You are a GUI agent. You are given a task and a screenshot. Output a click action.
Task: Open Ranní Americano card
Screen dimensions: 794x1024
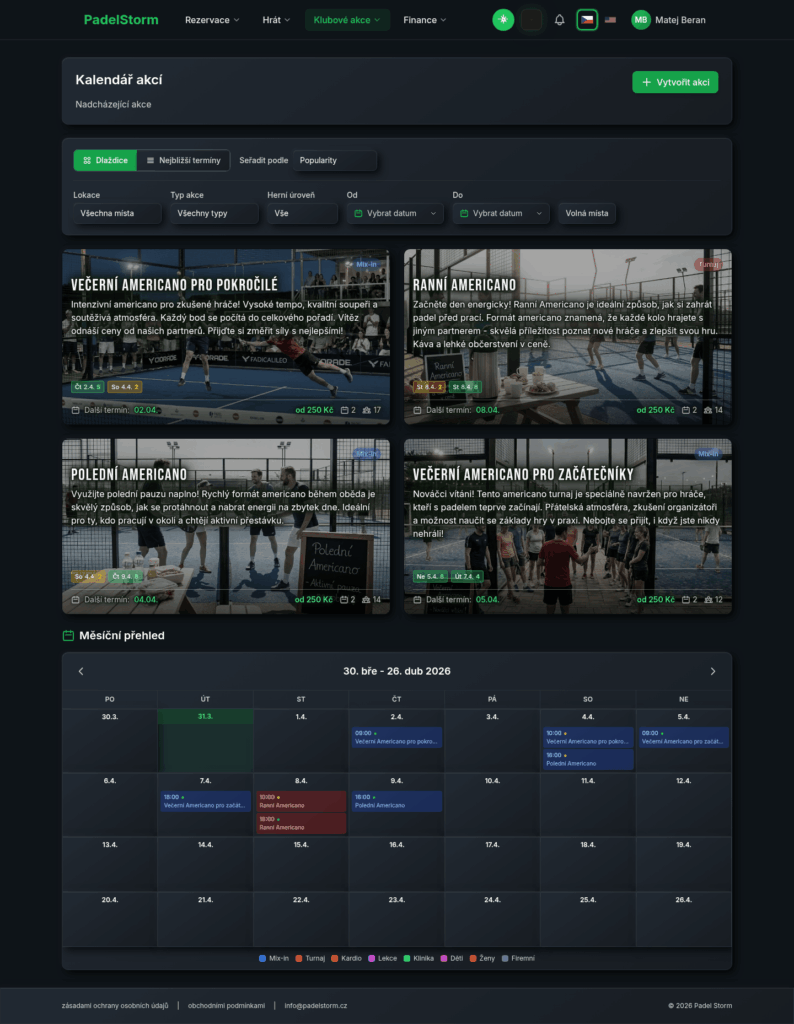click(x=568, y=336)
